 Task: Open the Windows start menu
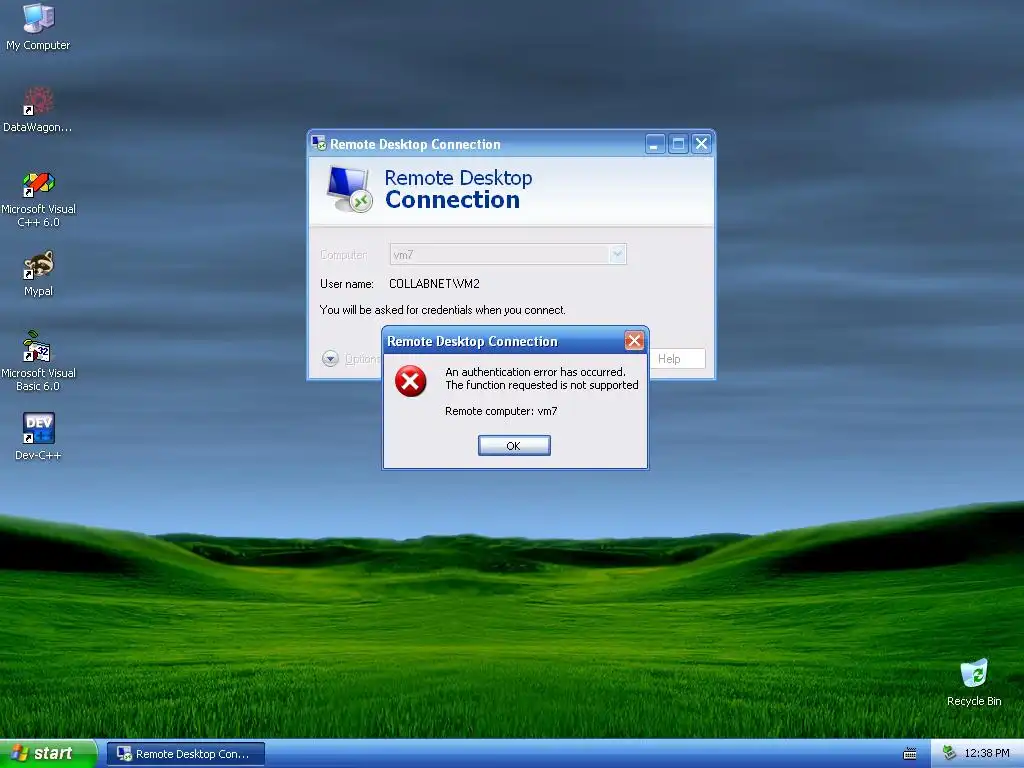pyautogui.click(x=48, y=753)
